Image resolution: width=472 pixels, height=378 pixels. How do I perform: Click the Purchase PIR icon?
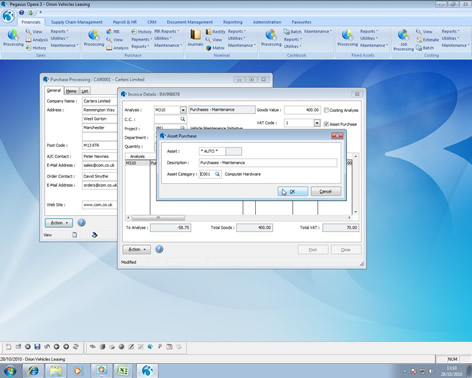point(113,32)
